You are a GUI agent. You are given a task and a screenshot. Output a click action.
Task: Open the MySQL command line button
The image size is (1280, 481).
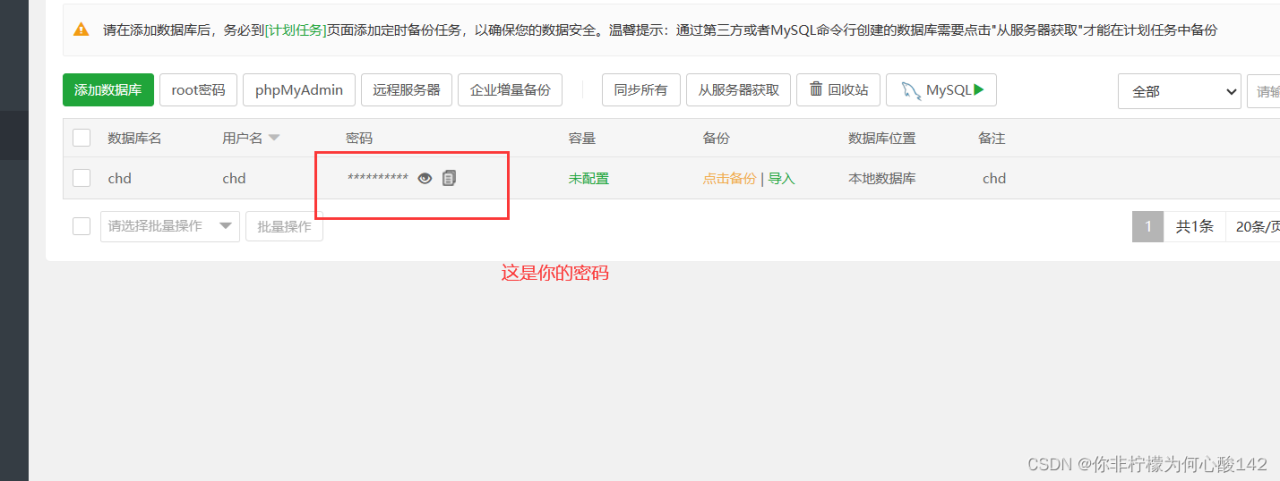(941, 90)
